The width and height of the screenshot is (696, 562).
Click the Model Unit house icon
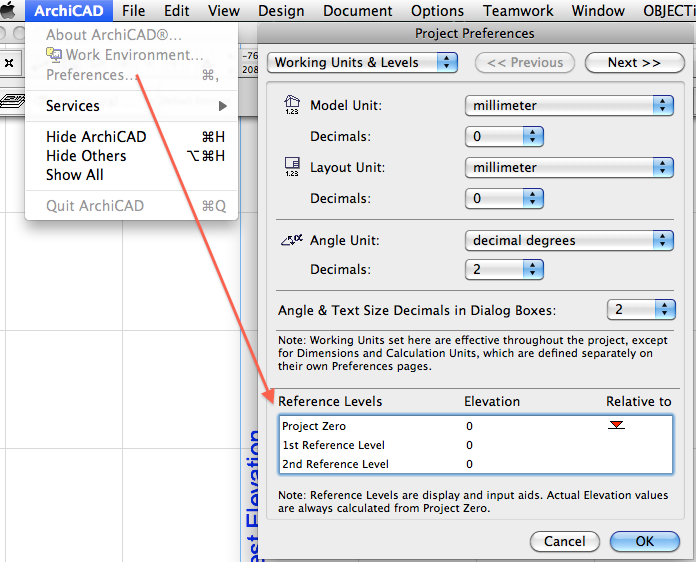coord(292,105)
